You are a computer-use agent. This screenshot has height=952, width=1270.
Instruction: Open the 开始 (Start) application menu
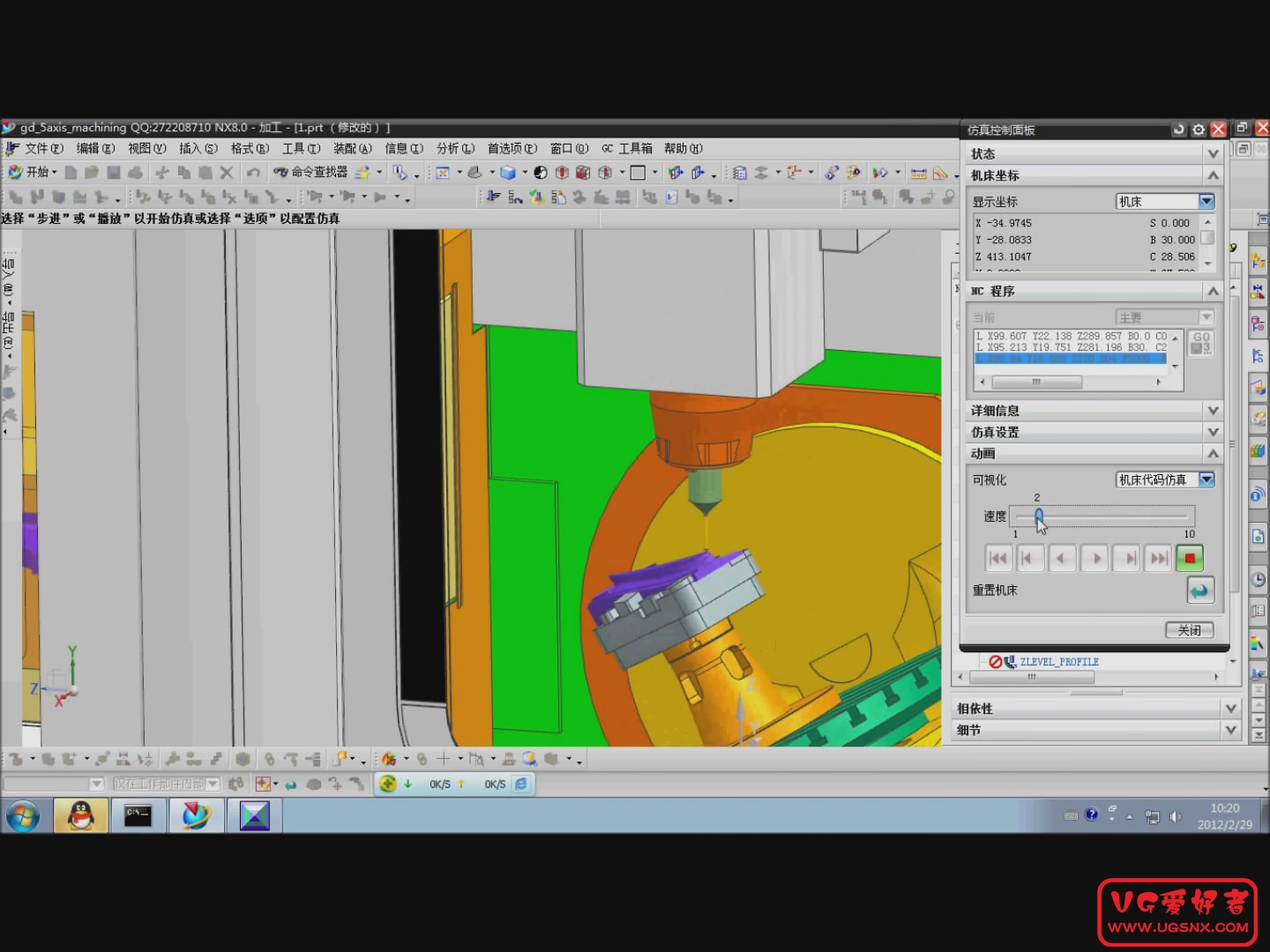[x=32, y=172]
